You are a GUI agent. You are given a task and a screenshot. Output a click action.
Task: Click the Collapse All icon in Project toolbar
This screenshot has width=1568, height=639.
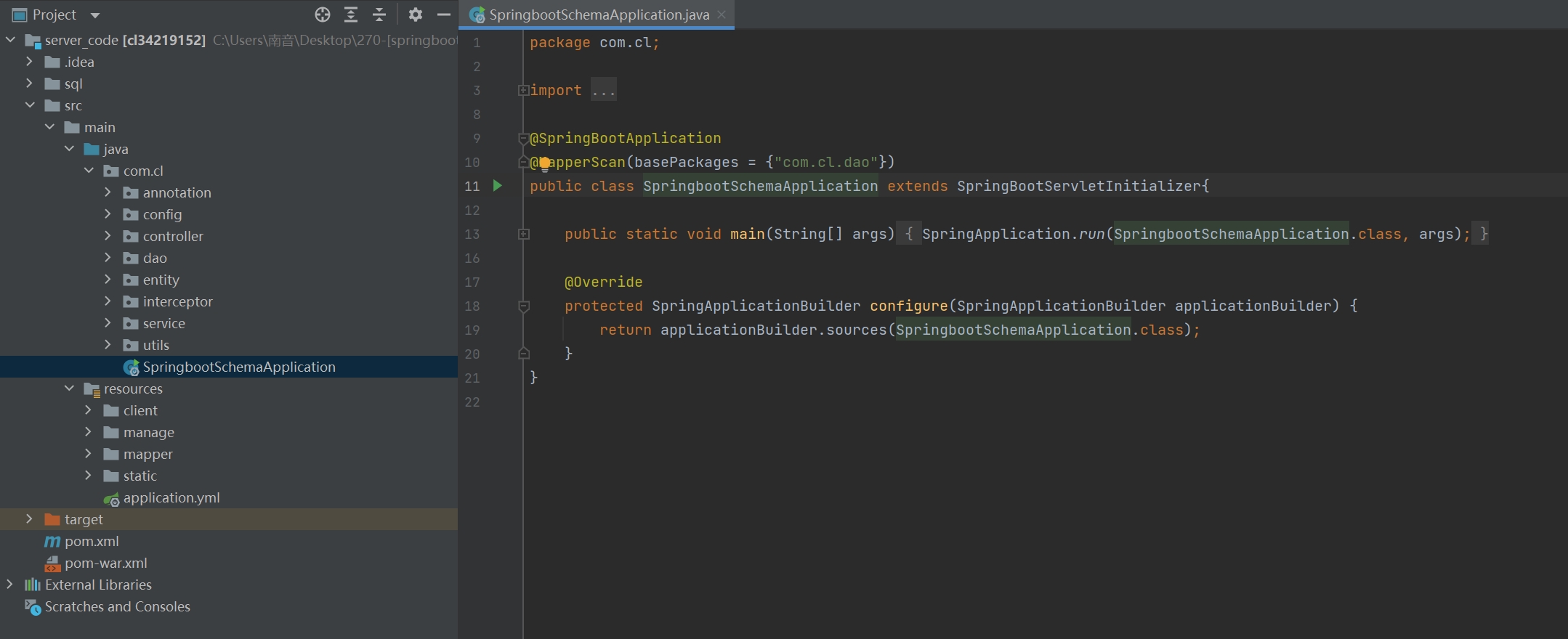click(x=379, y=15)
